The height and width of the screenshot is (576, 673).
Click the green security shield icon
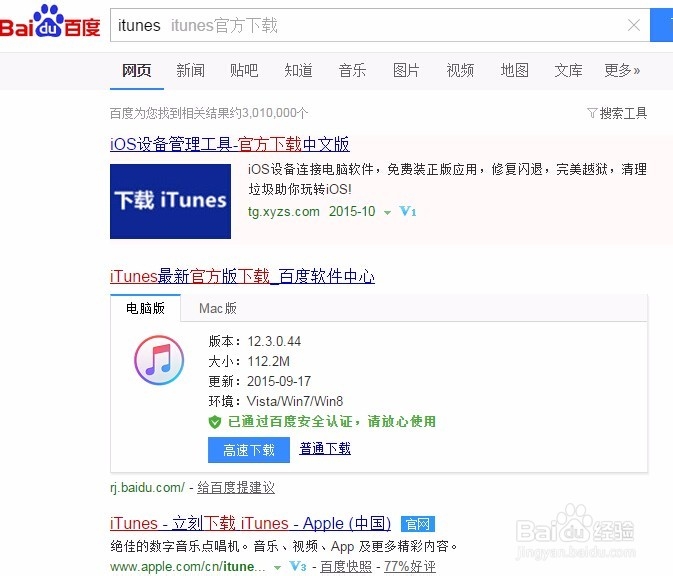pos(215,422)
